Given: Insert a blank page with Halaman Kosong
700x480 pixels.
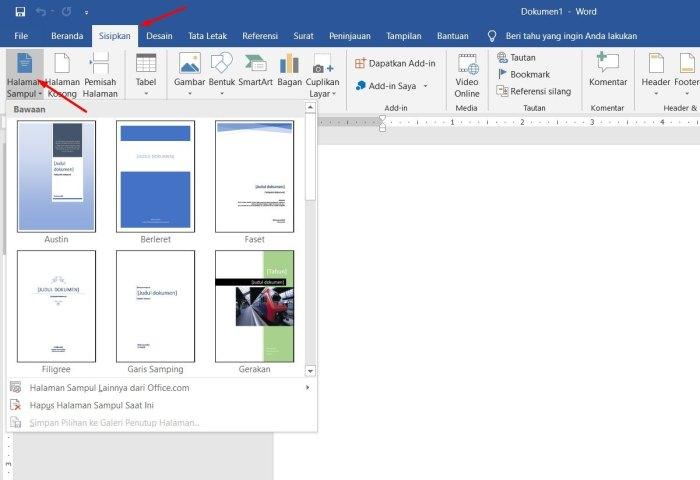Looking at the screenshot, I should (x=62, y=74).
